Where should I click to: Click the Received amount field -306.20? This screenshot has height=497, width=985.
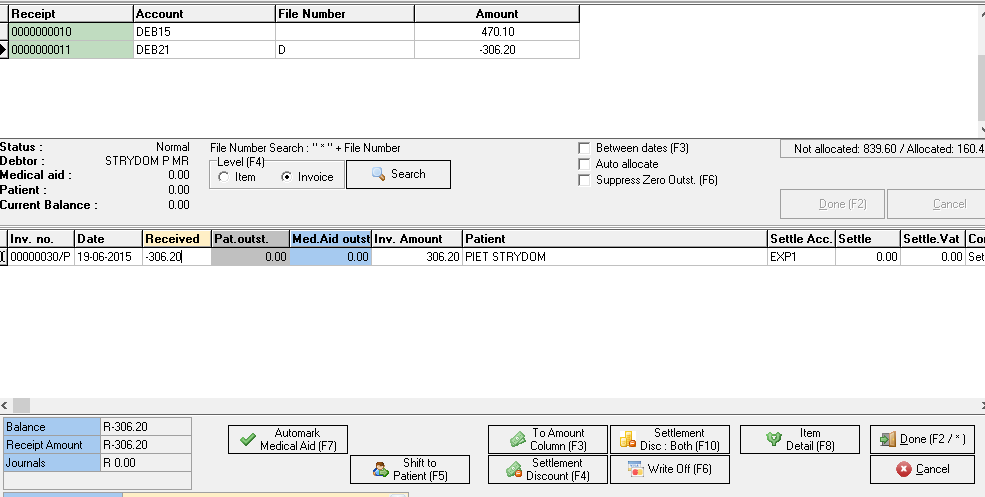(x=176, y=257)
